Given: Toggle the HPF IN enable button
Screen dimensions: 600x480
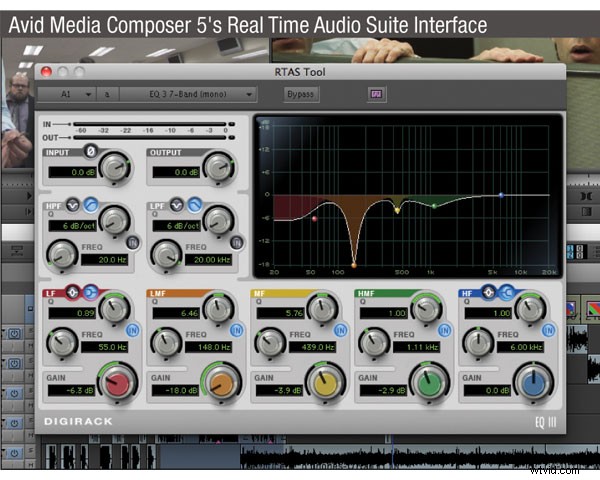Looking at the screenshot, I should tap(133, 242).
